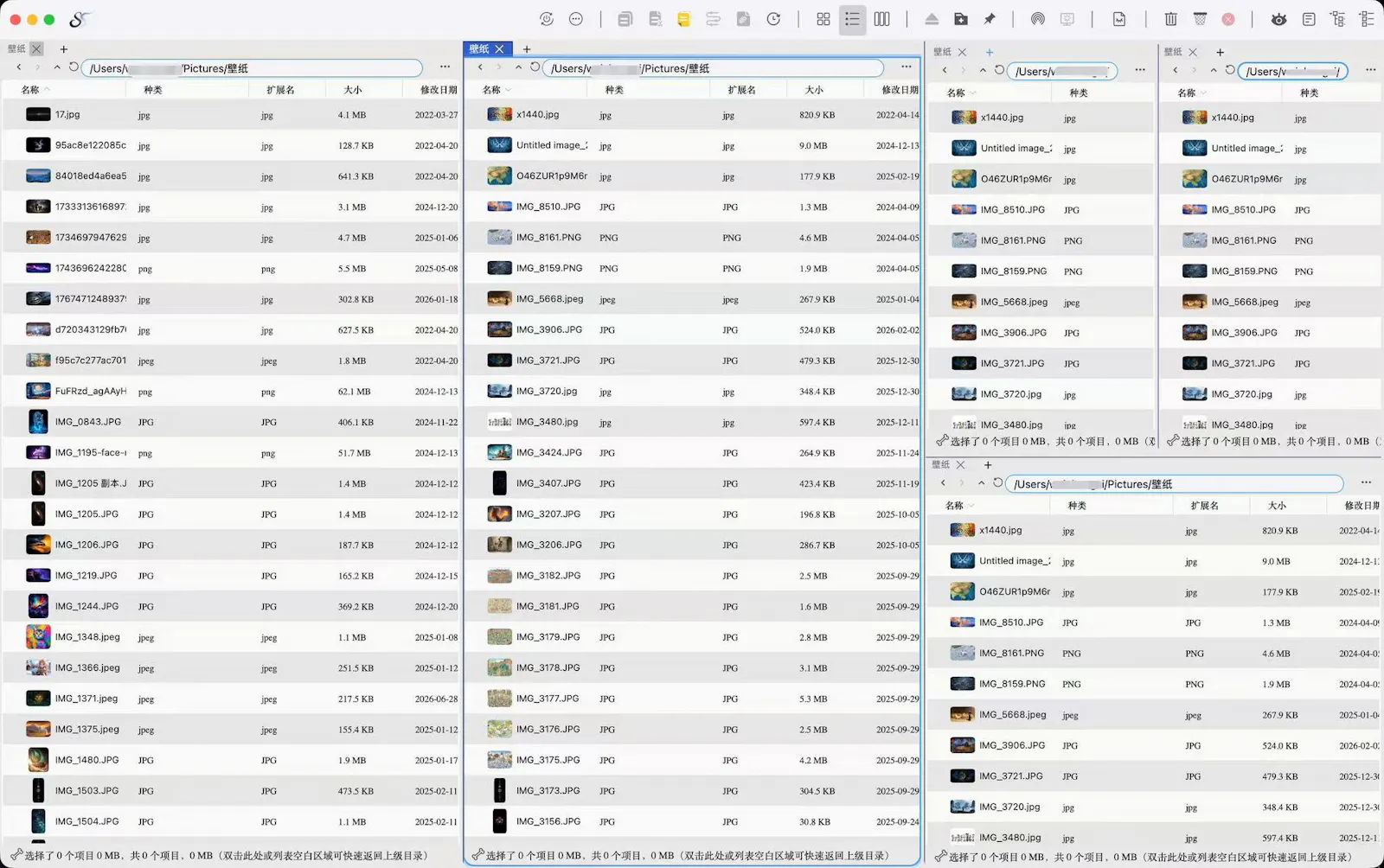The image size is (1384, 868).
Task: Click the copy documents toolbar icon
Action: (x=625, y=19)
